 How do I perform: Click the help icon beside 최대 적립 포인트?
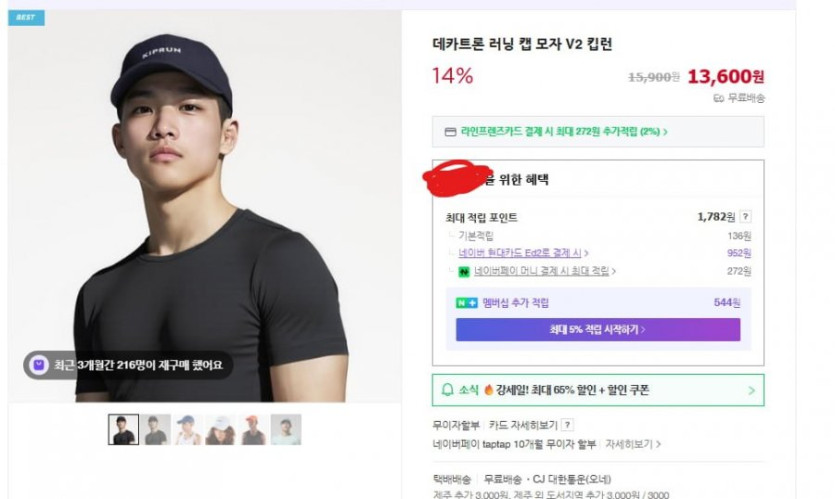click(x=746, y=216)
